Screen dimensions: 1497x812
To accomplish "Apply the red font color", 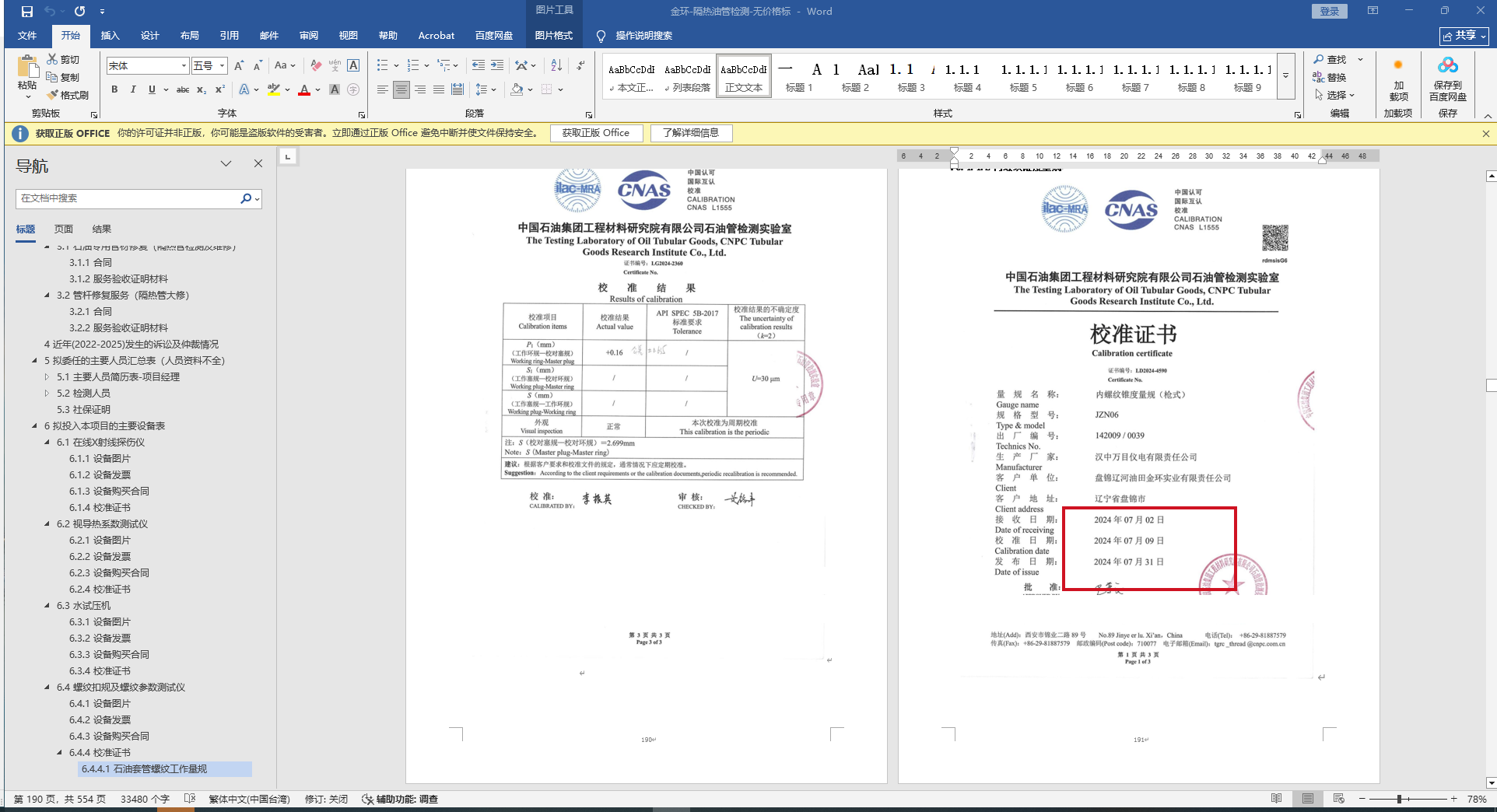I will [x=304, y=89].
